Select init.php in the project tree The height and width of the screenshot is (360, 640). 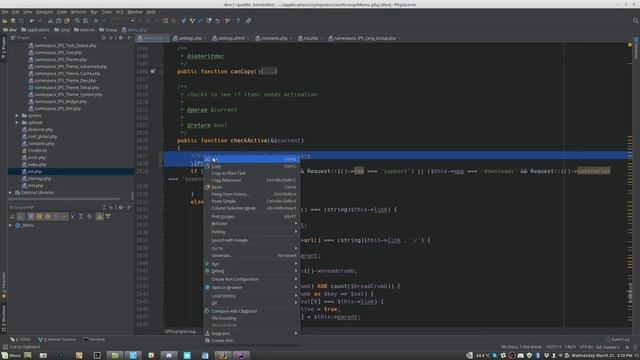point(35,172)
